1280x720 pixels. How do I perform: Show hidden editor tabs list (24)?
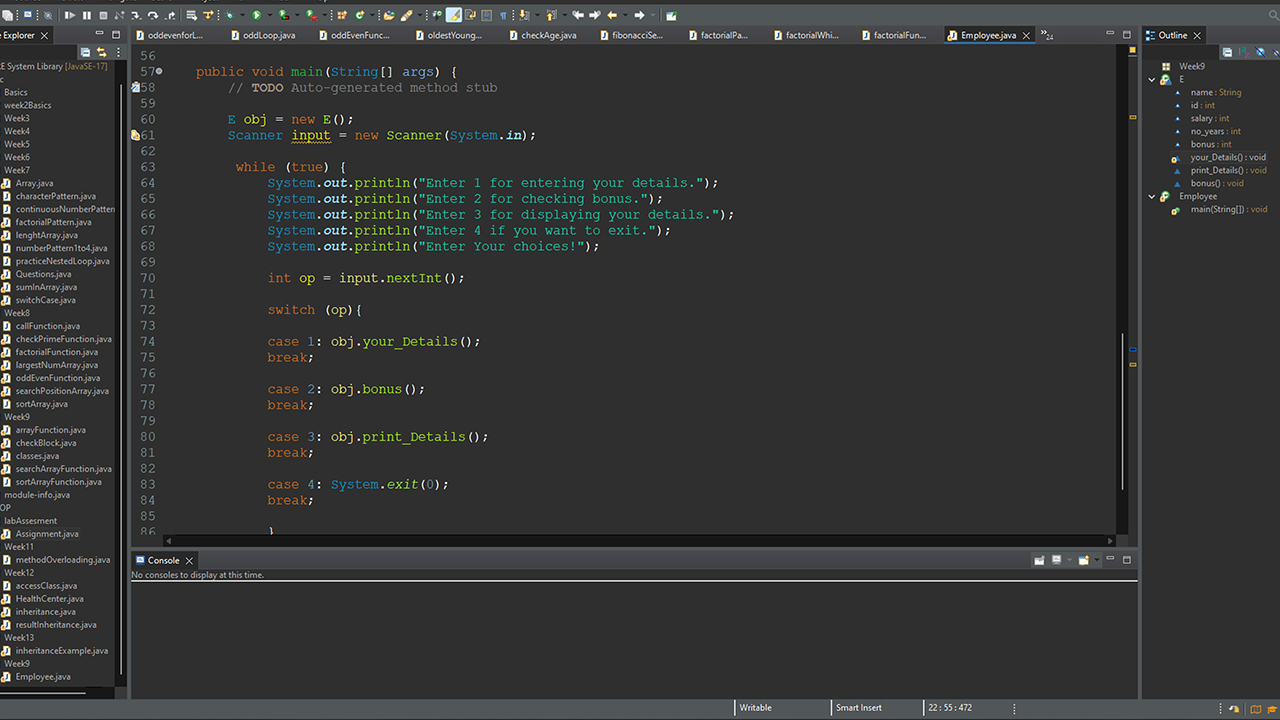coord(1047,35)
